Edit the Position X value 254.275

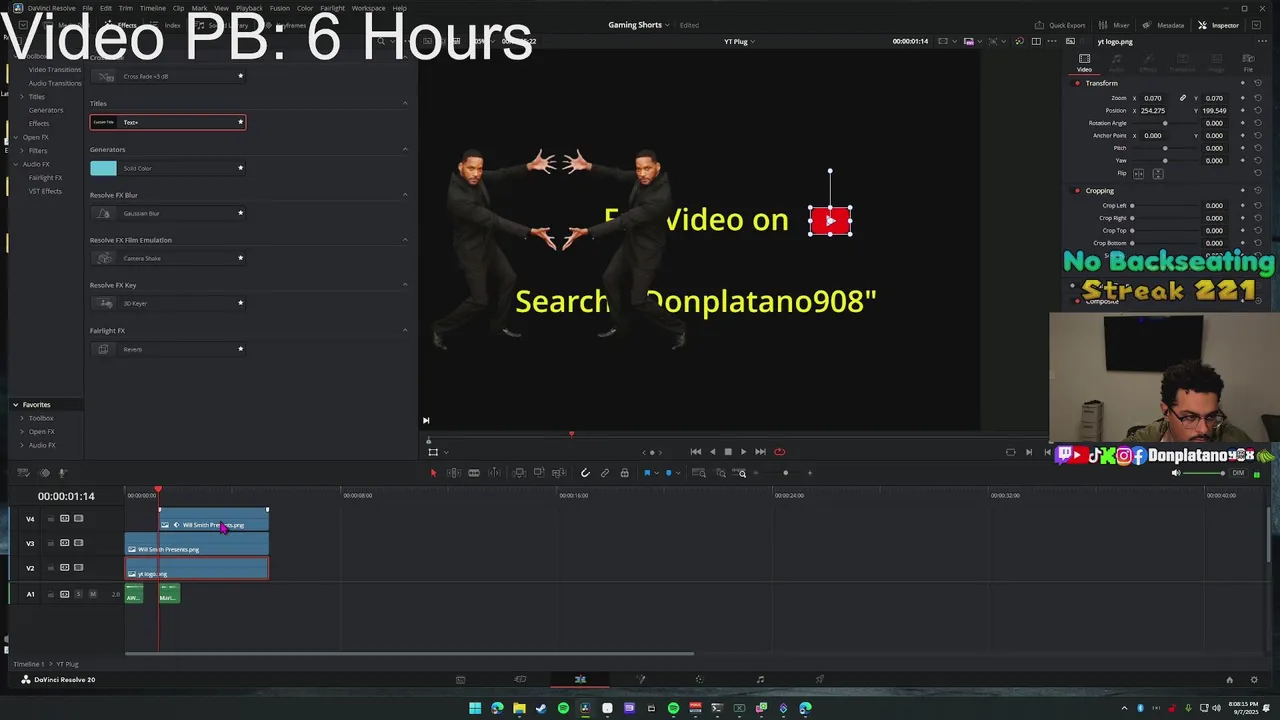click(1153, 110)
